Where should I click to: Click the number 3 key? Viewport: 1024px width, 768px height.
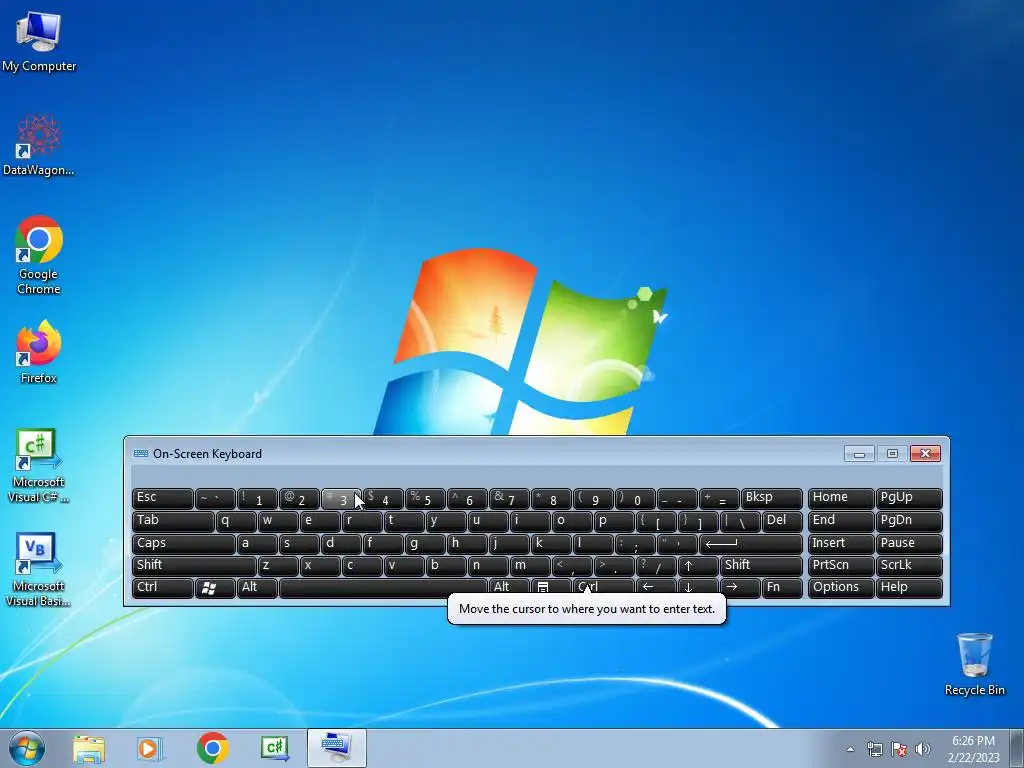341,499
